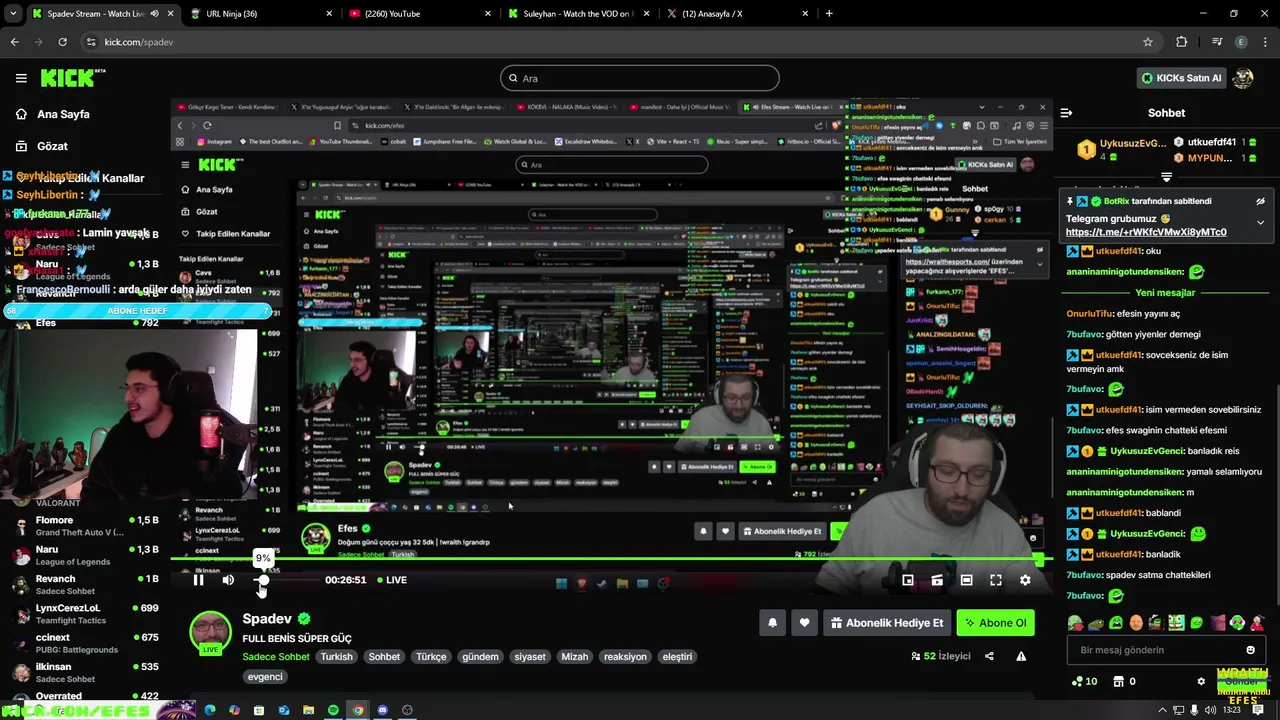Follow Spadev with the heart button
This screenshot has height=720, width=1280.
click(805, 623)
